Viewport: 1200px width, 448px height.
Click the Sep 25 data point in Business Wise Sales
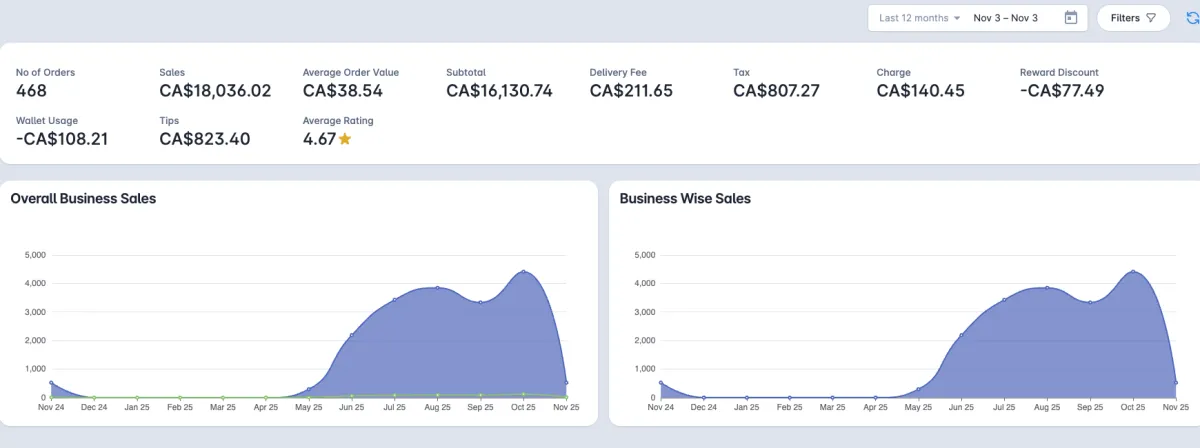coord(1090,302)
